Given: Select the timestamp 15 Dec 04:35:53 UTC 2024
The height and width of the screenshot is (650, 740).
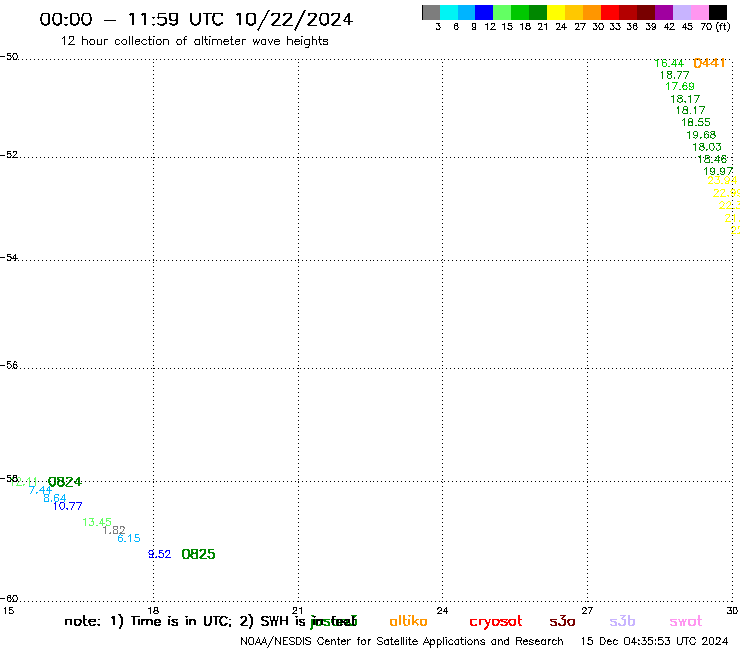Looking at the screenshot, I should pos(655,642).
